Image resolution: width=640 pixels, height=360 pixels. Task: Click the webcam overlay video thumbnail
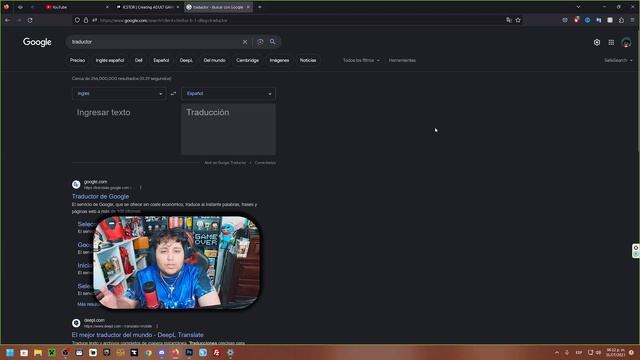(x=177, y=262)
